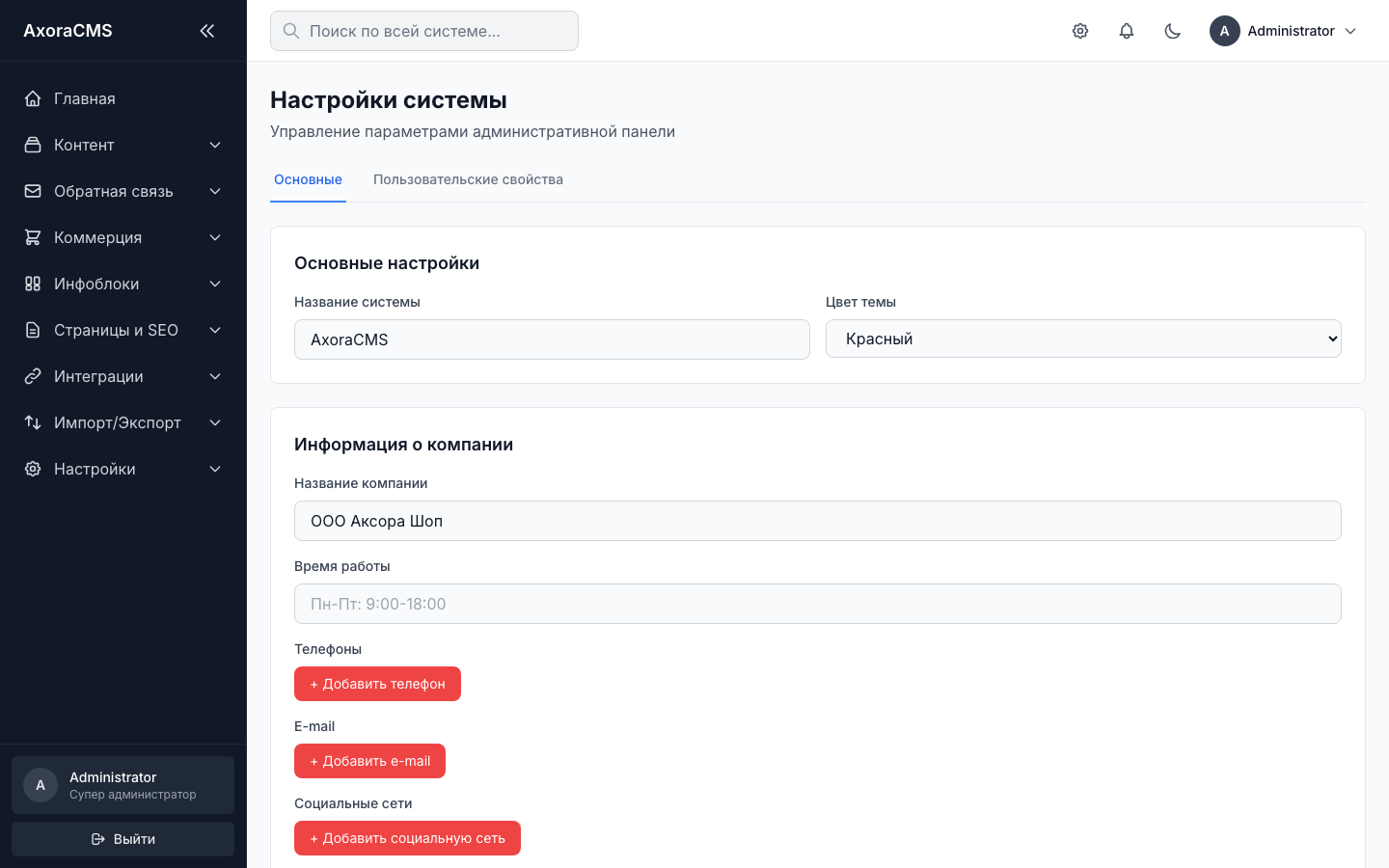Click the sidebar Administrator avatar circle

[41, 785]
